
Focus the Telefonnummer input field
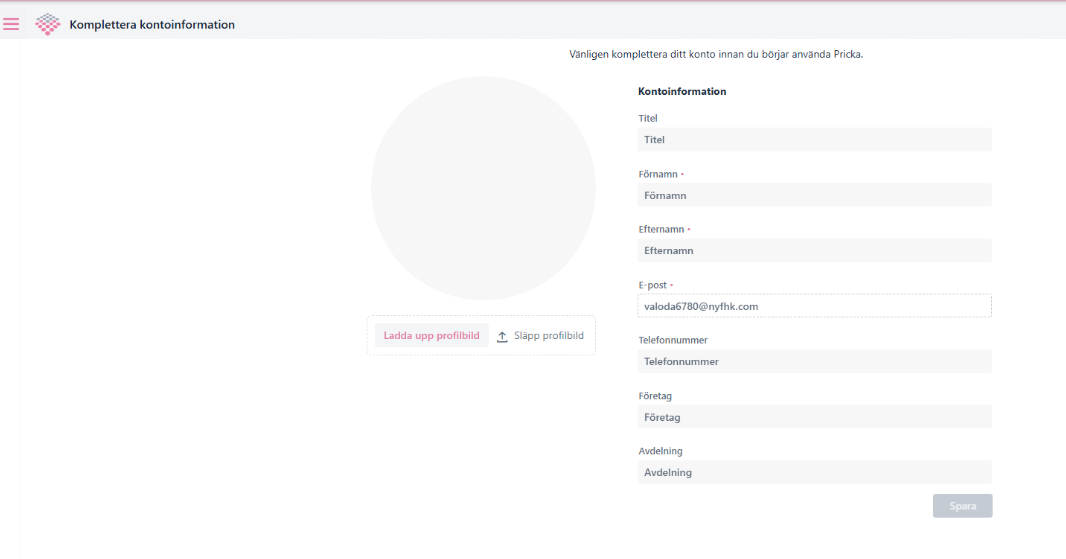click(x=814, y=361)
